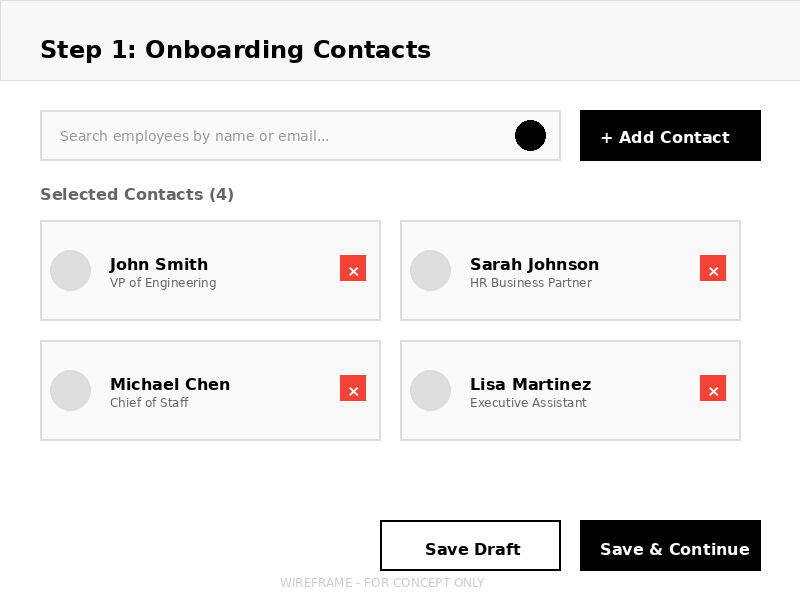Click the Selected Contacts (4) heading
This screenshot has height=600, width=800.
[x=137, y=195]
